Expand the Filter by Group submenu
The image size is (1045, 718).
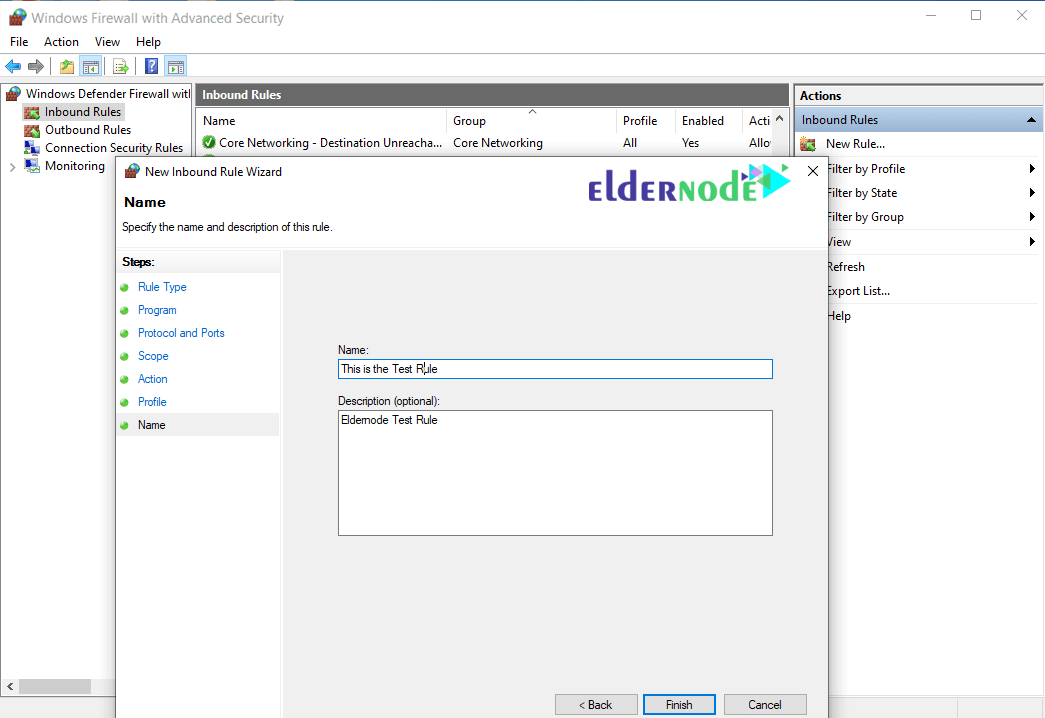pyautogui.click(x=1031, y=217)
